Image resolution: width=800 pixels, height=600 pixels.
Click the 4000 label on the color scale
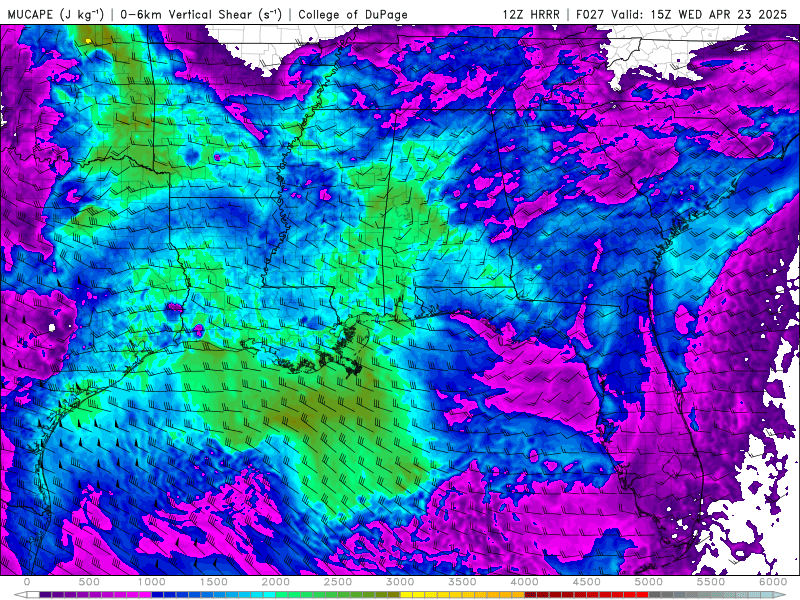pos(524,582)
